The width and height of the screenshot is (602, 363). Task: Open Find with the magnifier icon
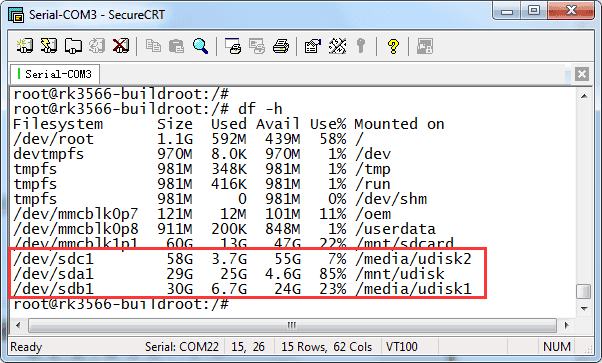pos(200,46)
